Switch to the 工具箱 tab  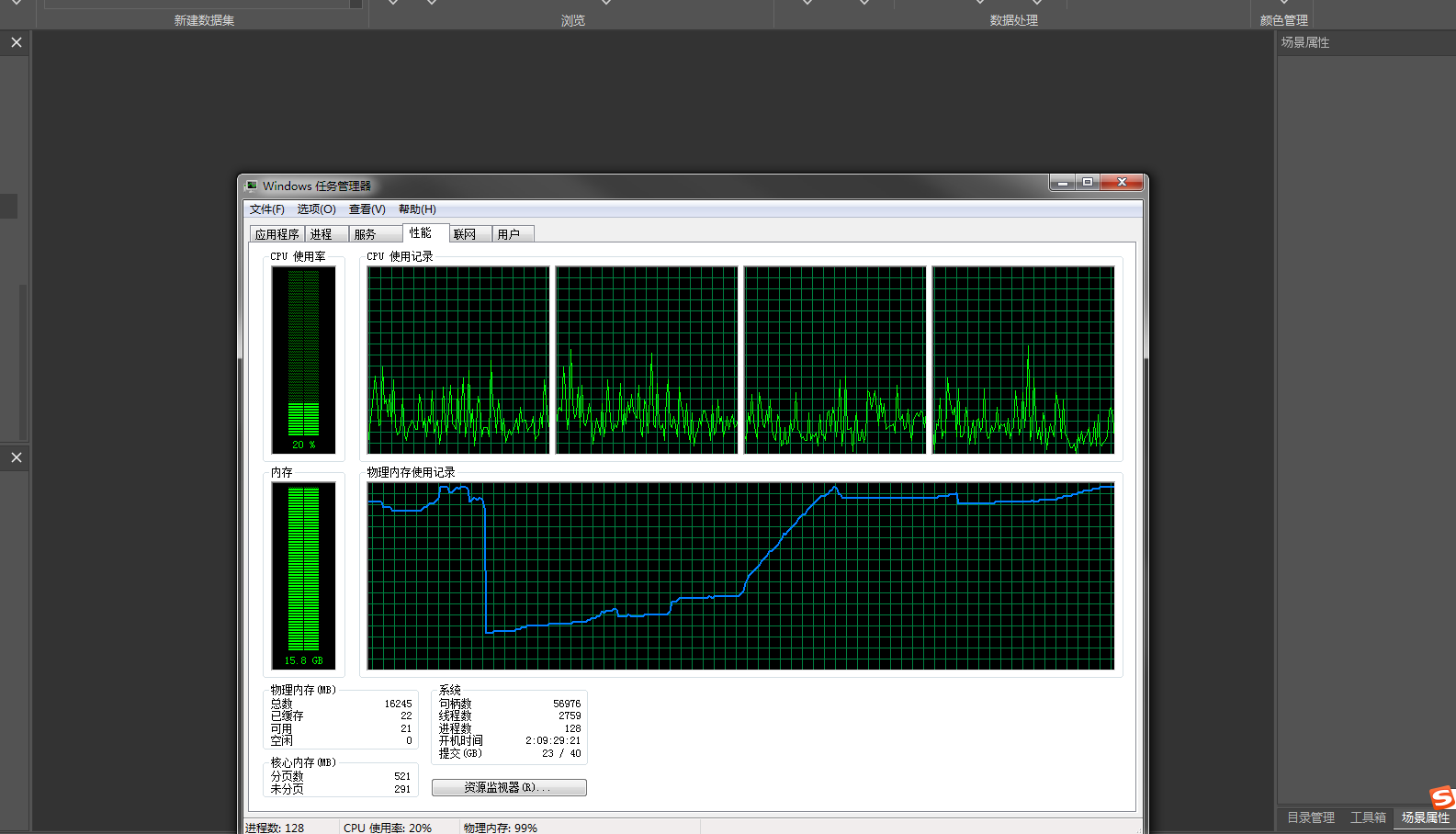1368,817
